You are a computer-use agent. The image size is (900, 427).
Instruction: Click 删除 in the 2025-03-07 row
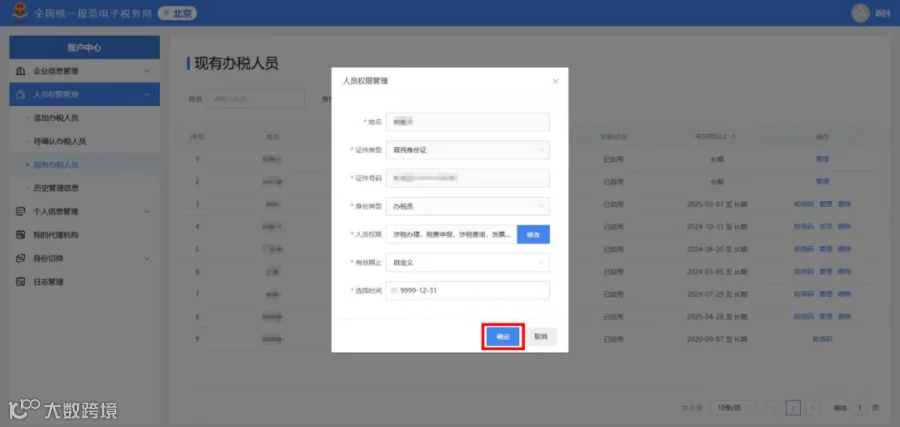[844, 204]
